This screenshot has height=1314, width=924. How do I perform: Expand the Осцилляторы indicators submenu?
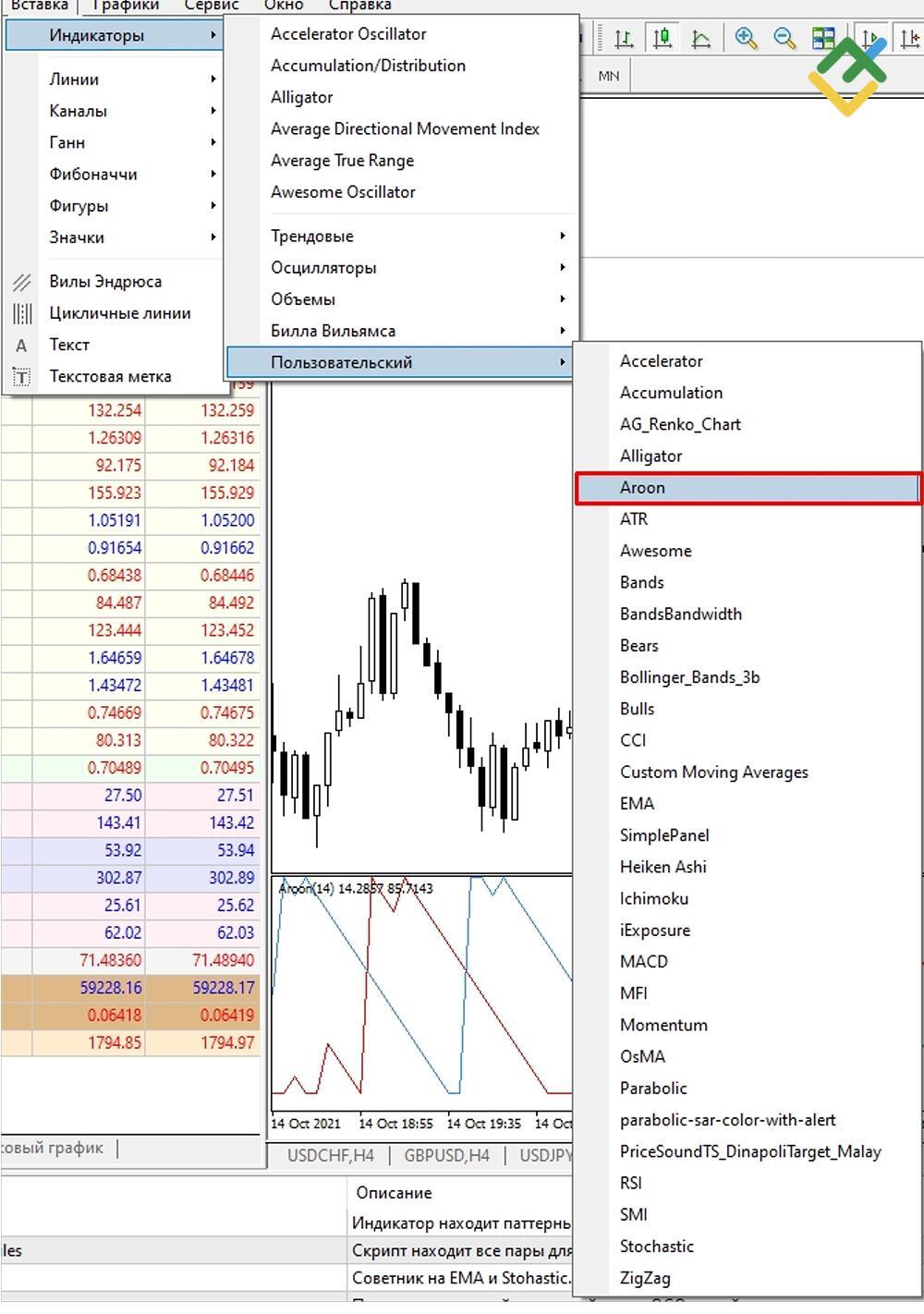click(x=401, y=268)
